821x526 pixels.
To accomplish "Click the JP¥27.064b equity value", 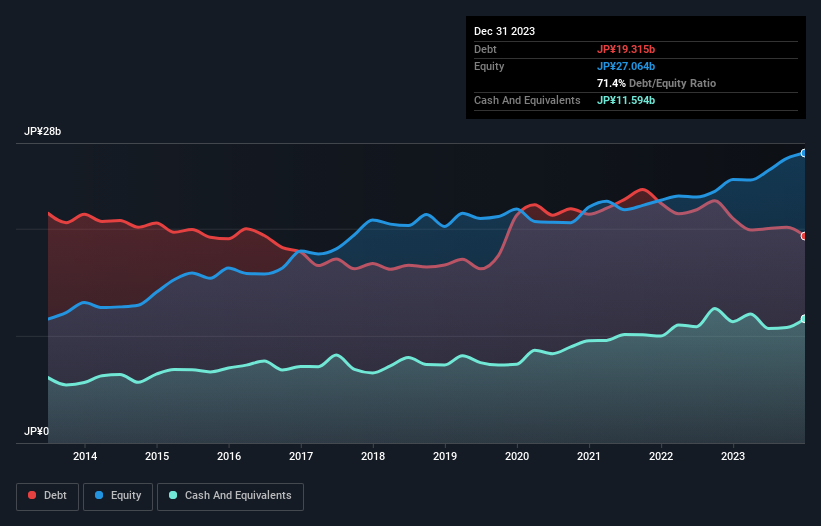I will pyautogui.click(x=626, y=66).
